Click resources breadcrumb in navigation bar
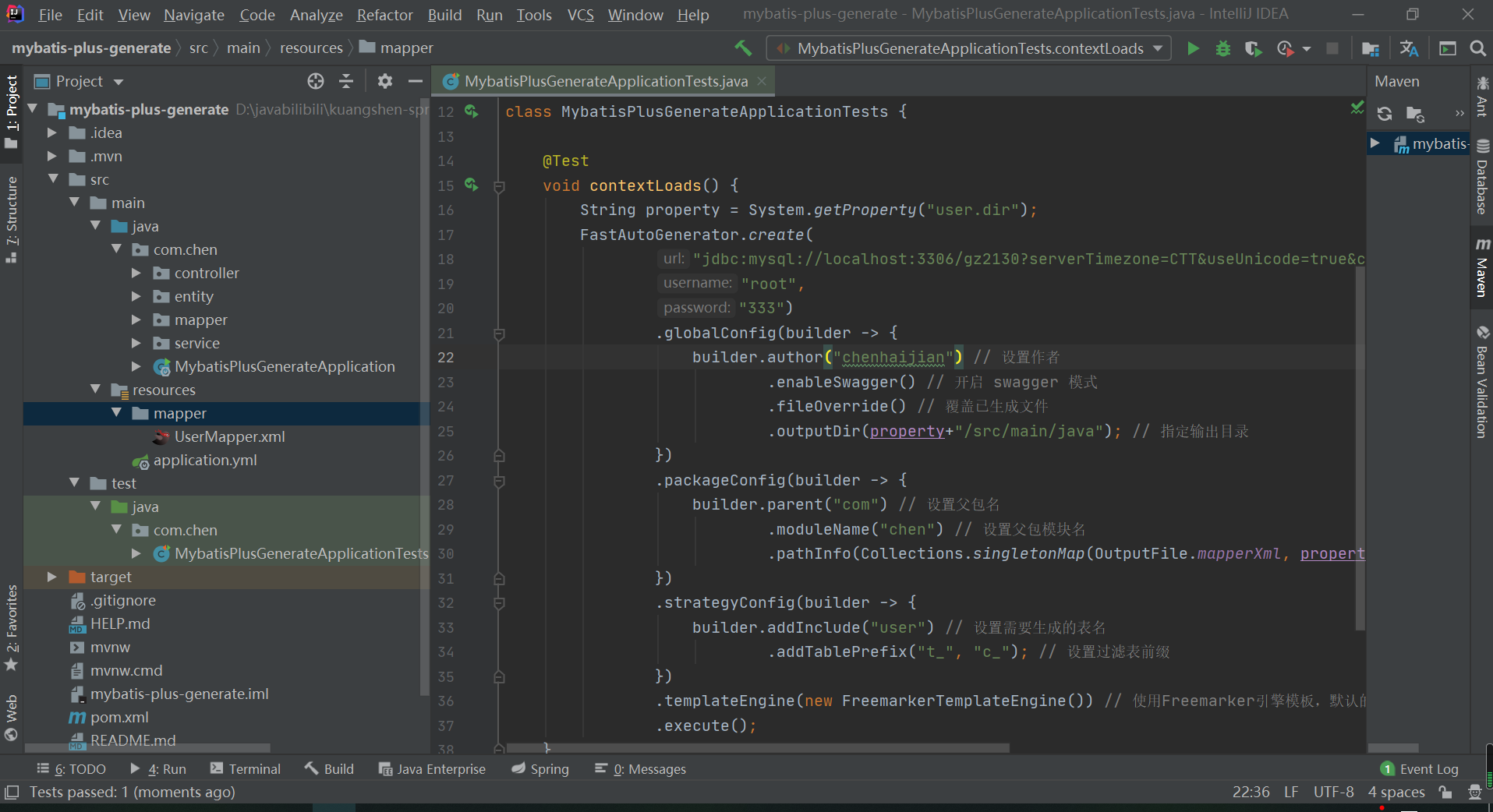The height and width of the screenshot is (812, 1493). [311, 48]
